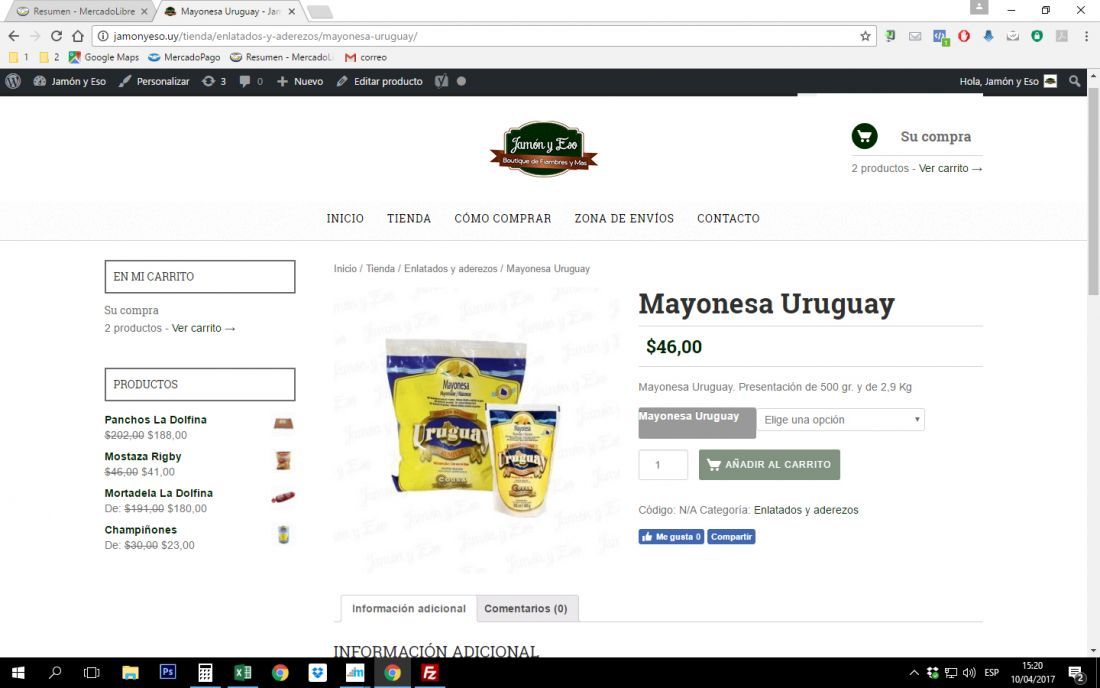Image resolution: width=1100 pixels, height=688 pixels.
Task: Open CÓMO COMPRAR navigation item
Action: tap(502, 219)
